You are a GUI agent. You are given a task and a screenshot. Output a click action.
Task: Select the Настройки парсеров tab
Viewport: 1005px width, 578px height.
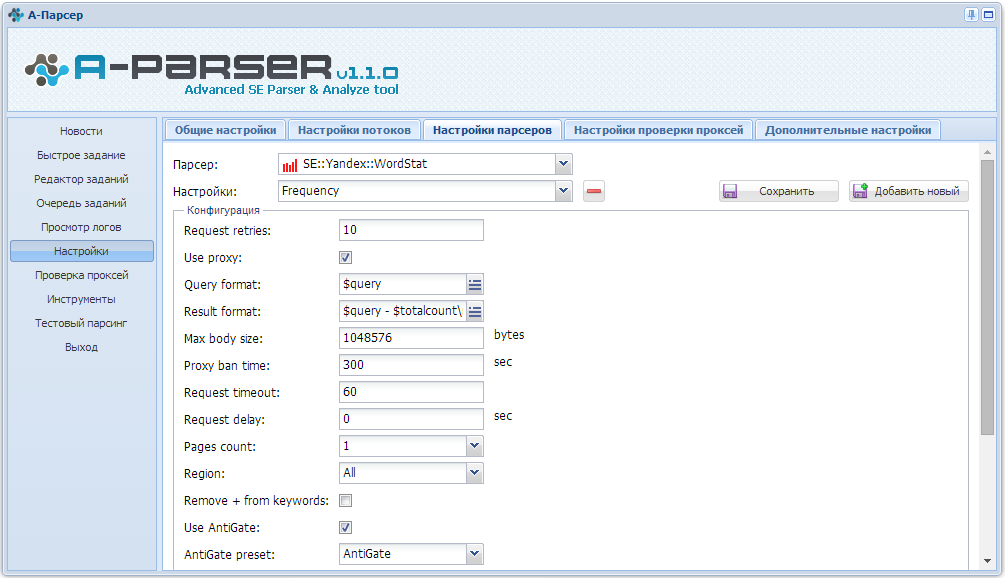tap(492, 130)
